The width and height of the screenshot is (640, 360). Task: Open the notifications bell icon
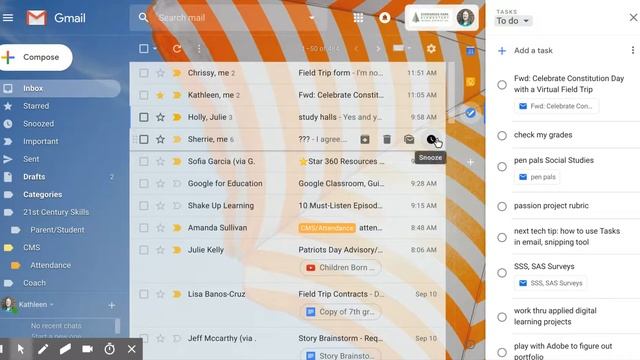click(384, 18)
